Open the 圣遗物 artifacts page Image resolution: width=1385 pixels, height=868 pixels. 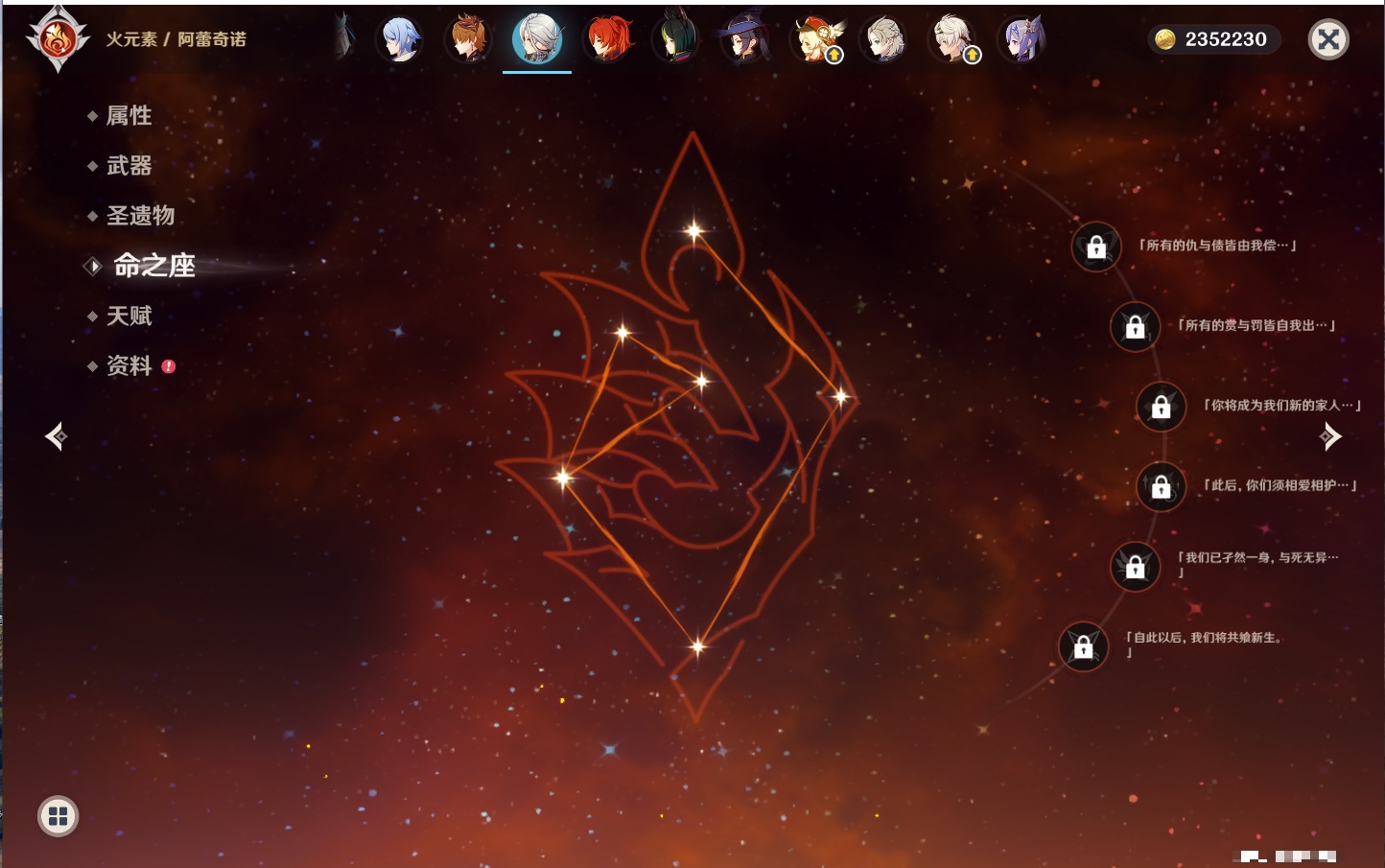(140, 216)
